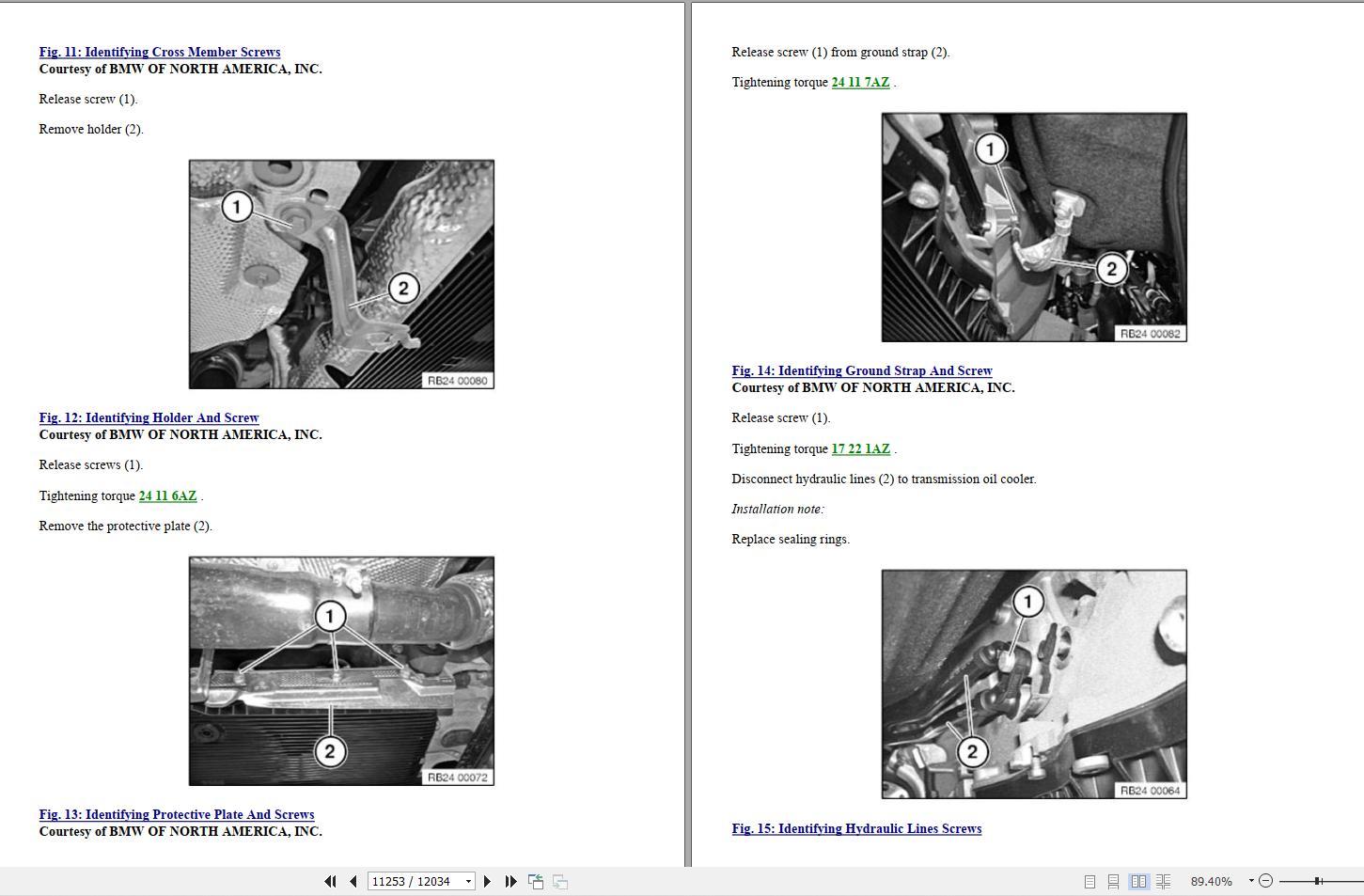Go to the next page
Viewport: 1364px width, 896px height.
pyautogui.click(x=487, y=881)
